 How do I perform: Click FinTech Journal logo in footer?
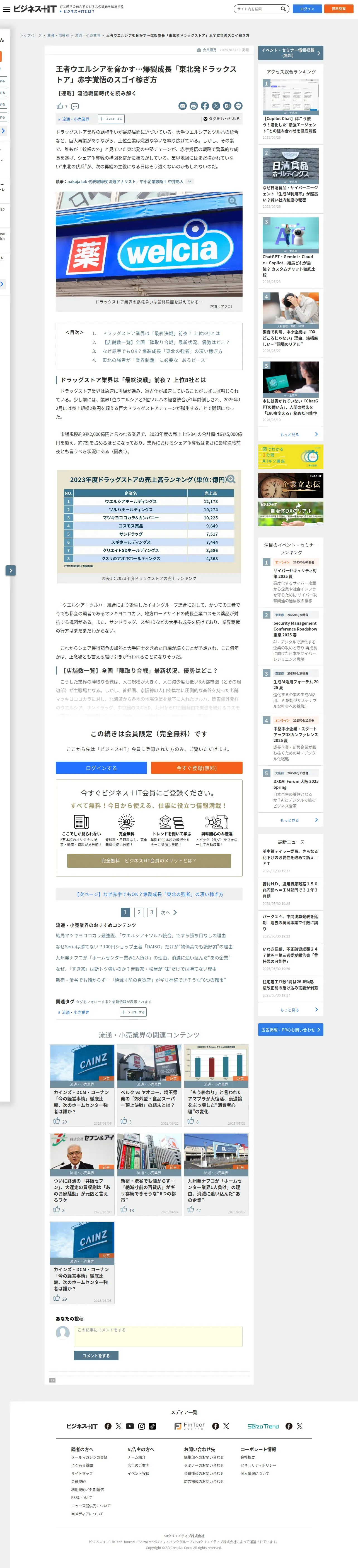[190, 1426]
